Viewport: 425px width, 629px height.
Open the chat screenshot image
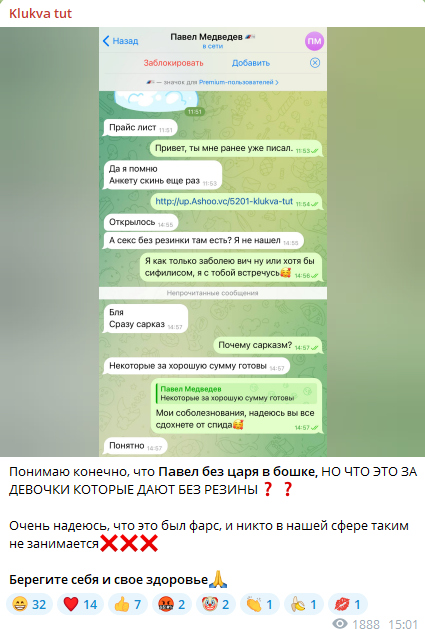[x=213, y=242]
